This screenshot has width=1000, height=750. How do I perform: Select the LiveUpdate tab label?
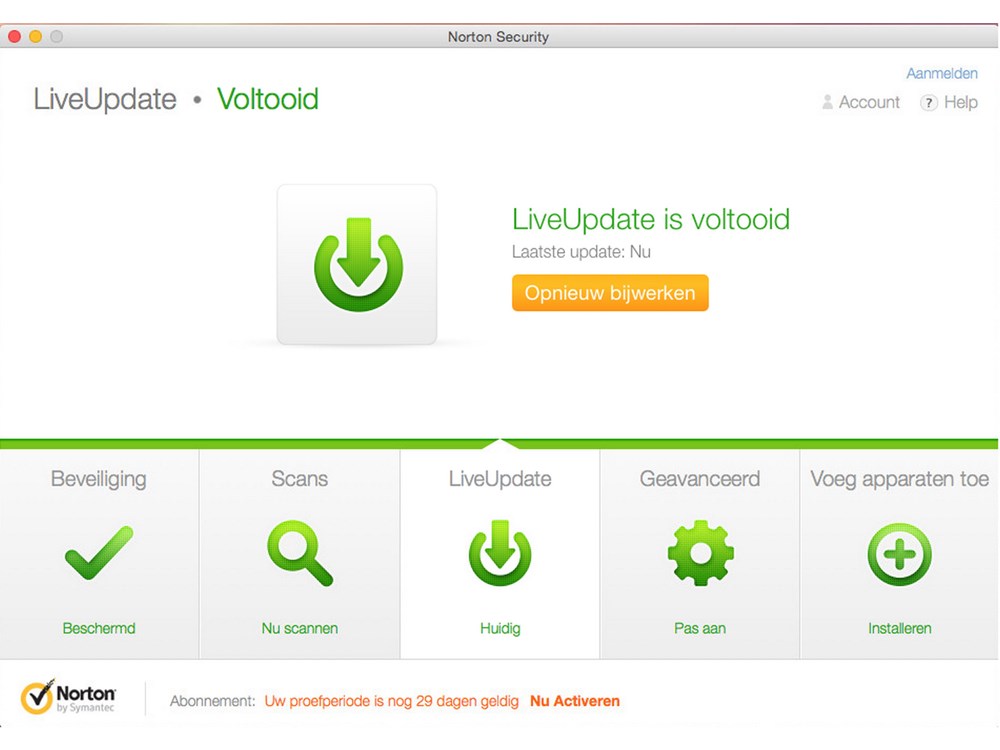pyautogui.click(x=500, y=479)
